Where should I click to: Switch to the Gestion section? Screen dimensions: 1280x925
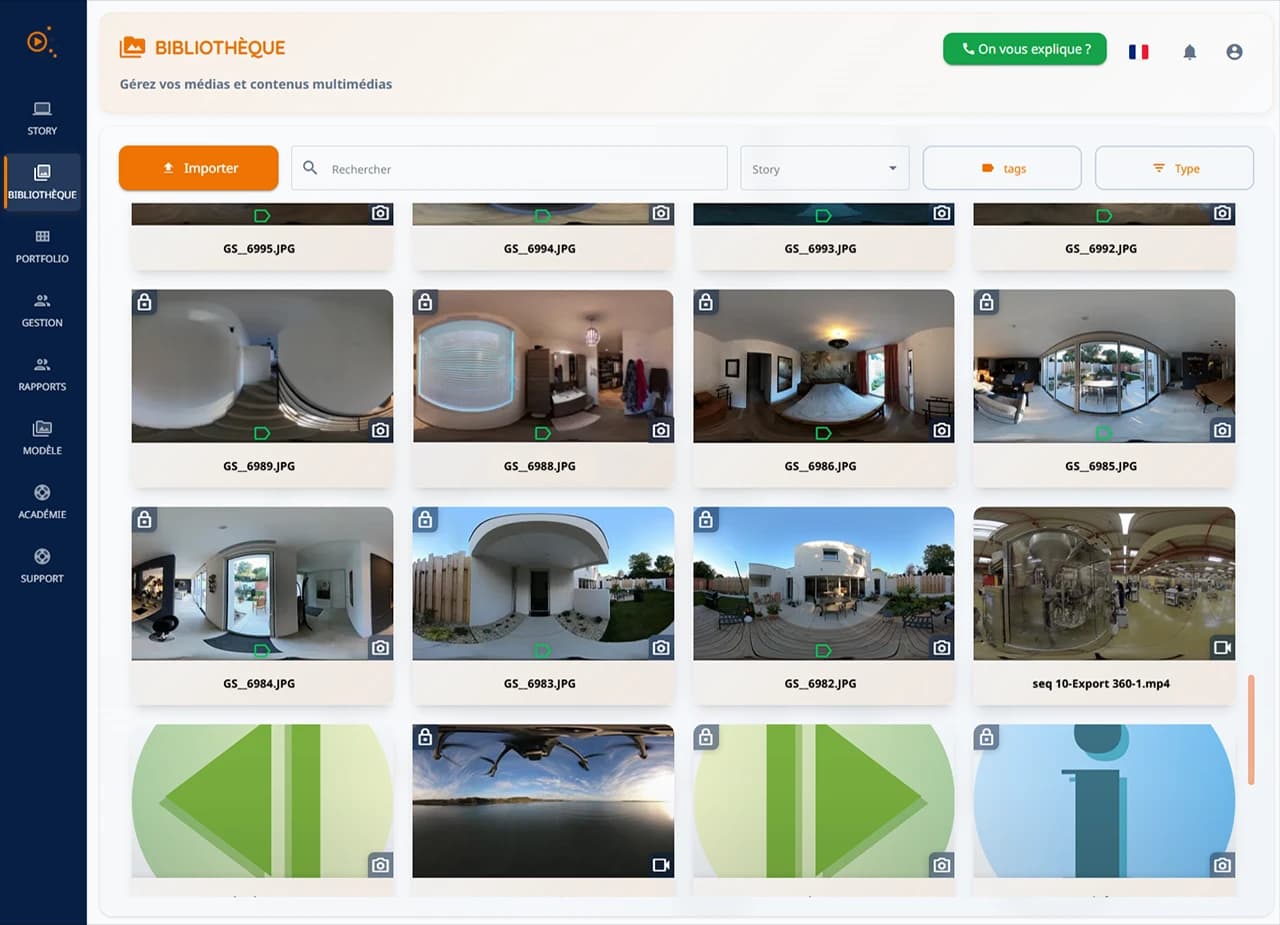[x=41, y=310]
